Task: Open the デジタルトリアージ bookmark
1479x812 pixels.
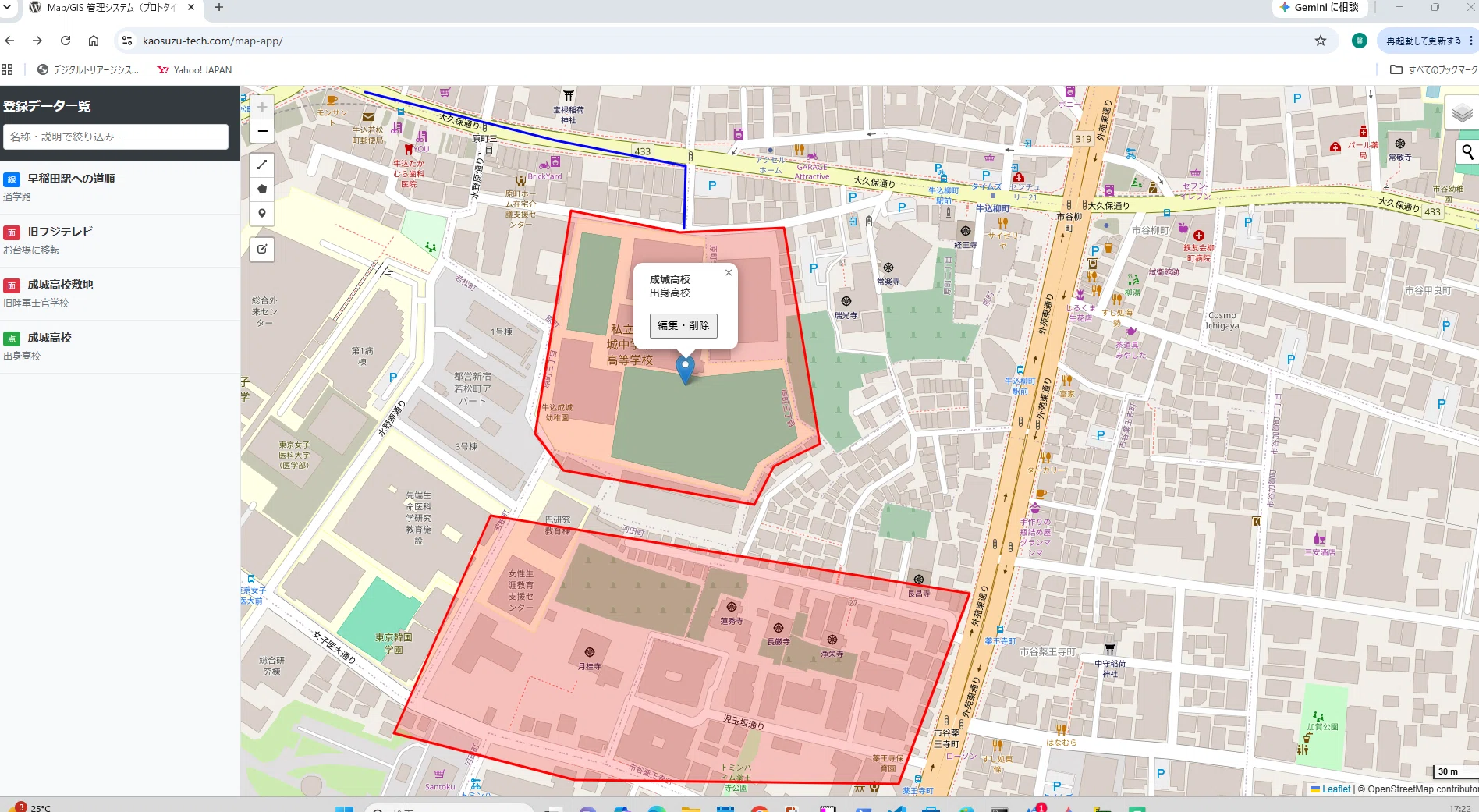Action: [88, 69]
